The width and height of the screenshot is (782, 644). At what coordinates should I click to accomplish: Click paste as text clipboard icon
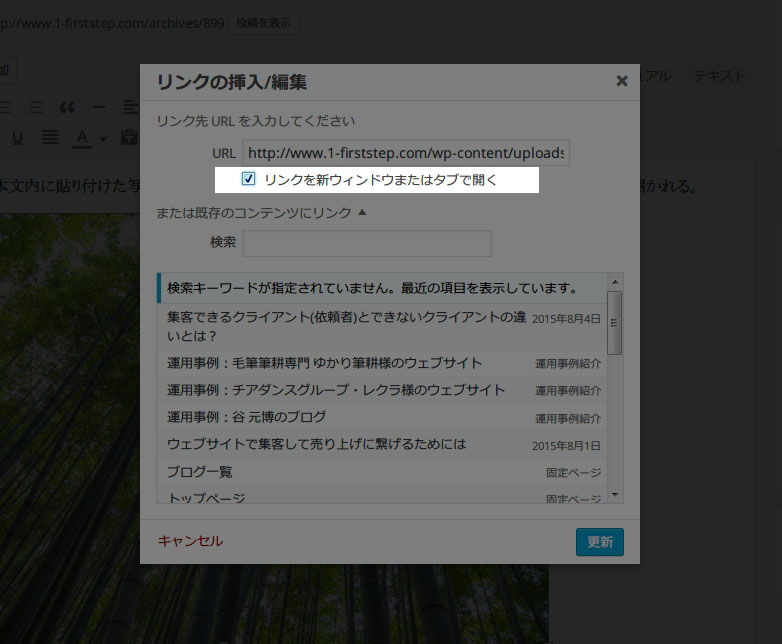click(129, 137)
